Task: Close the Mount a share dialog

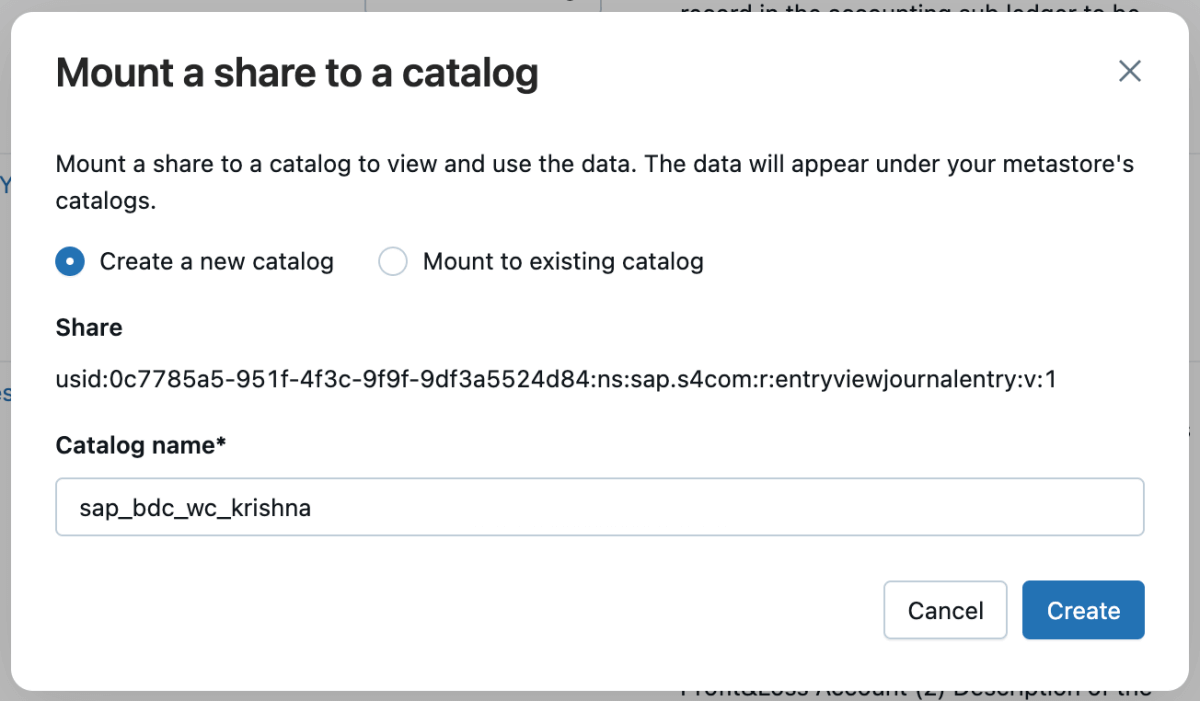Action: (x=1129, y=71)
